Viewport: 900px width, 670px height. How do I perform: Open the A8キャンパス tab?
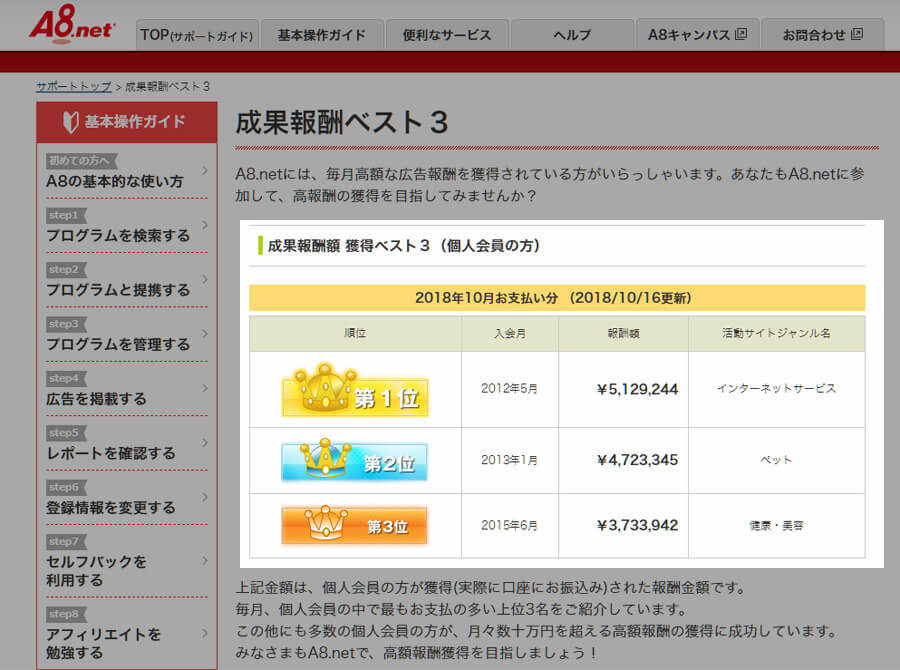coord(697,35)
